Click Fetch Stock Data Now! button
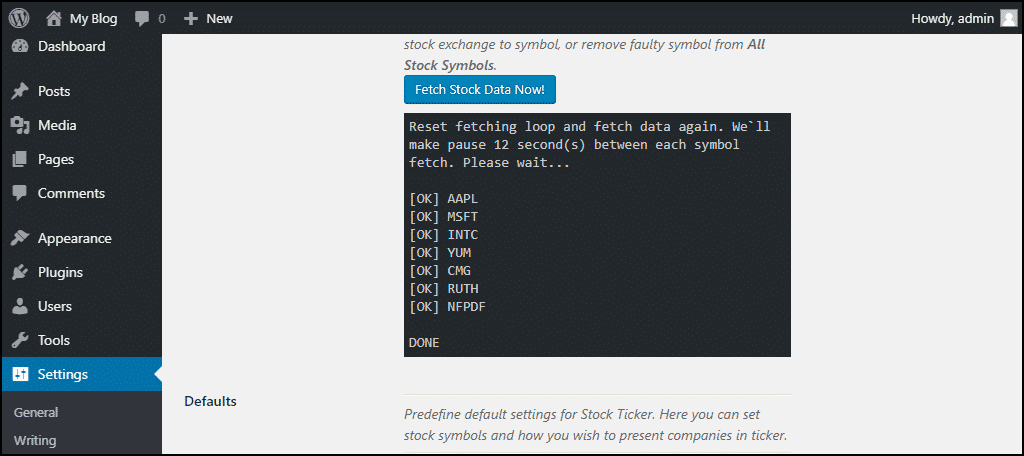Screen dimensions: 1024x456 480,90
